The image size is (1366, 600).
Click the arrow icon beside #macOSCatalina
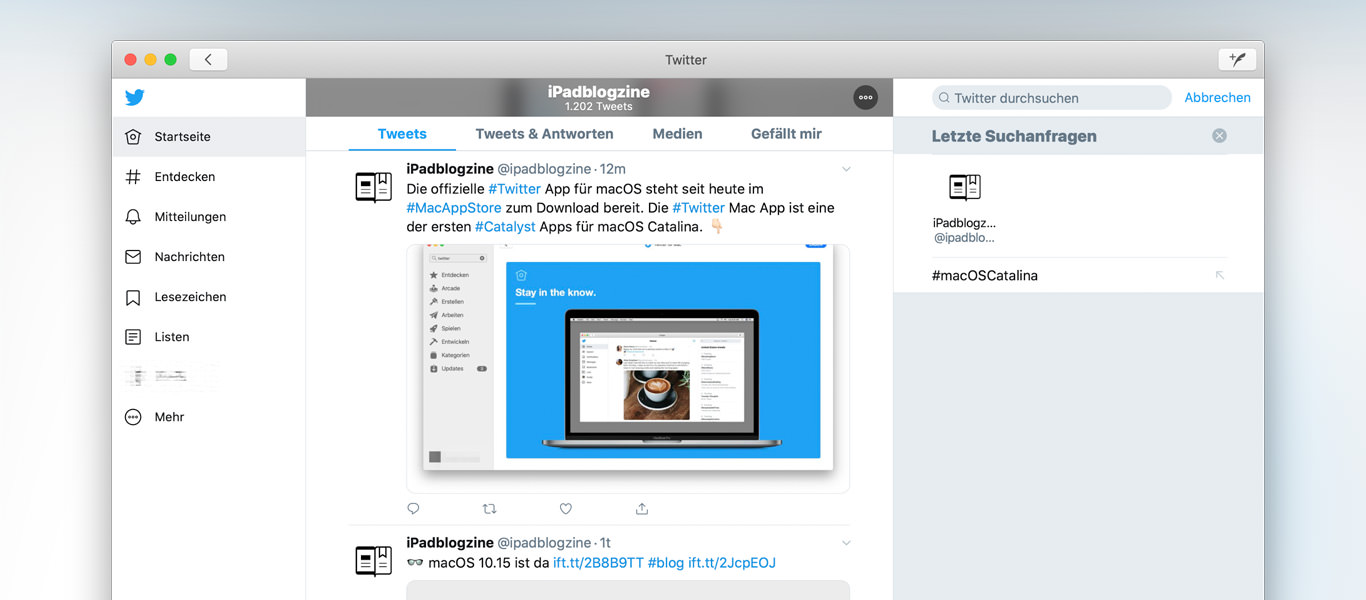1219,275
